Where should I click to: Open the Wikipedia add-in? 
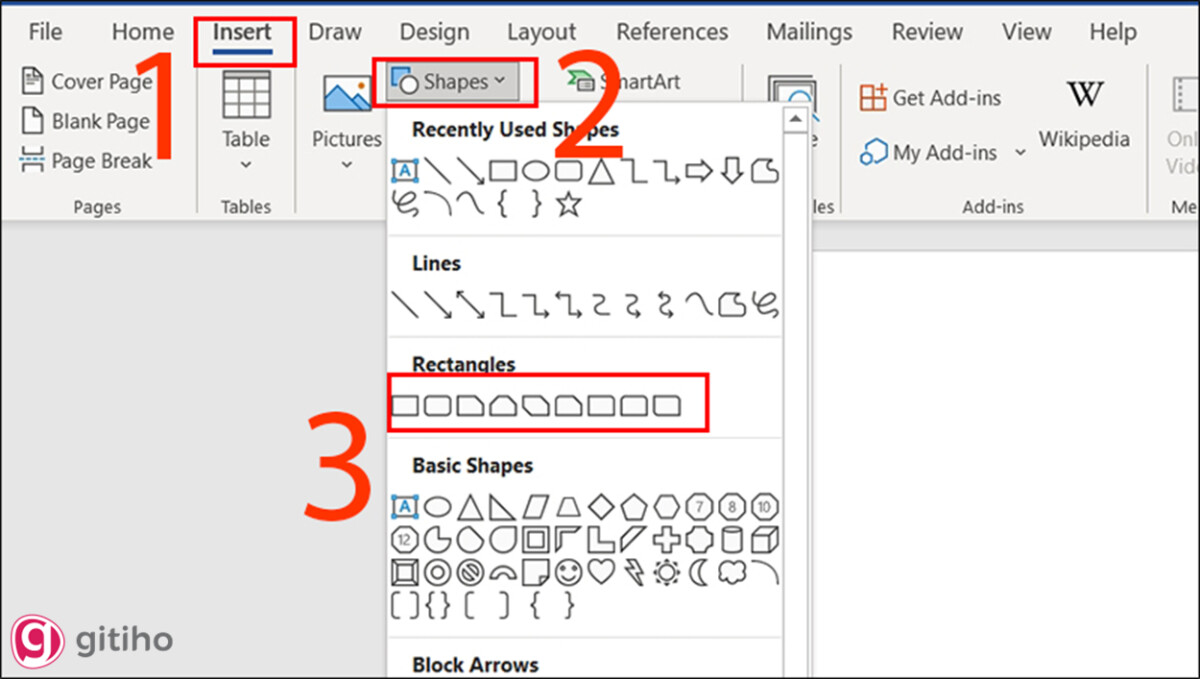[x=1084, y=114]
